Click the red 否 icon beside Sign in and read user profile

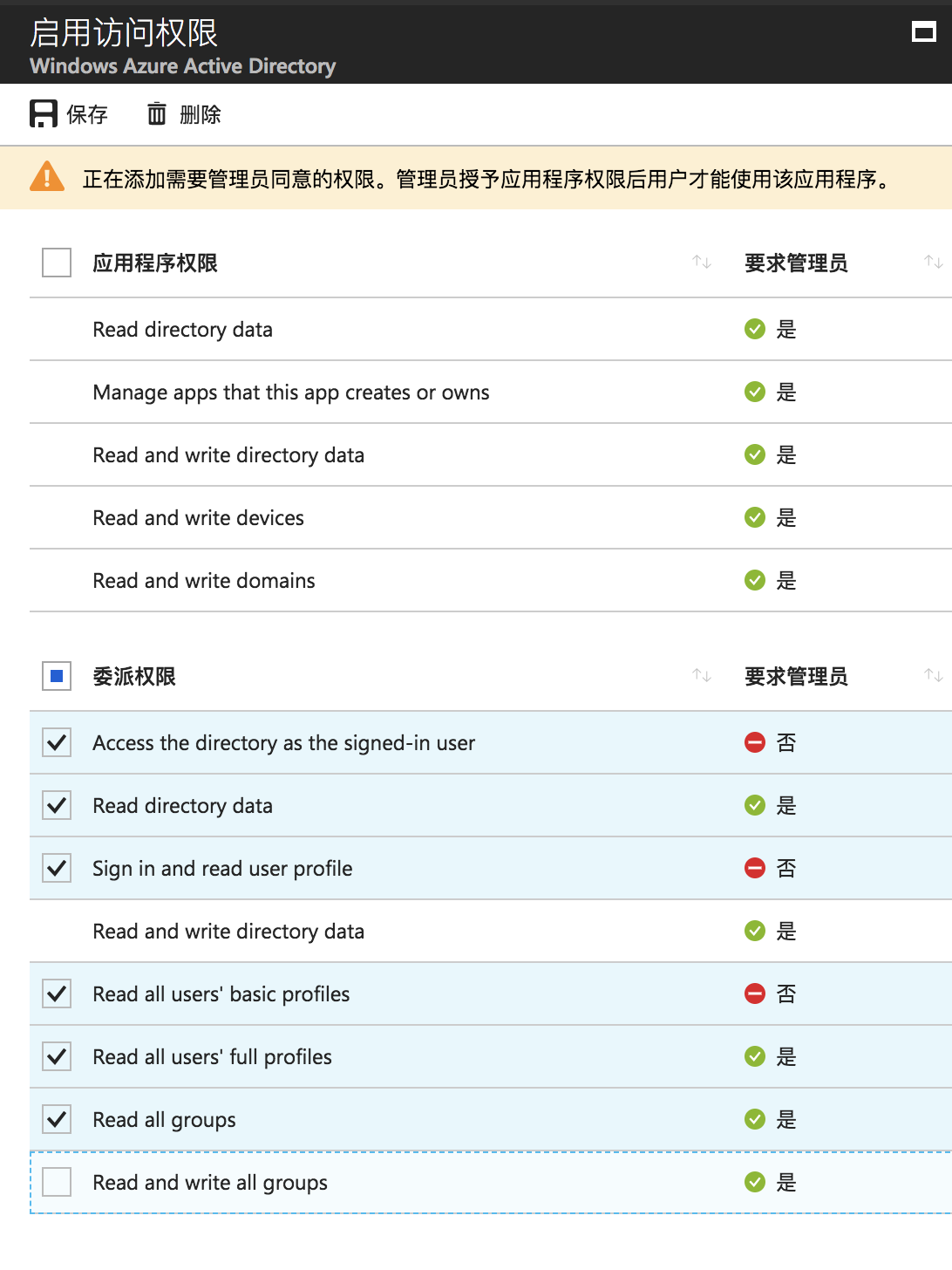tap(755, 868)
